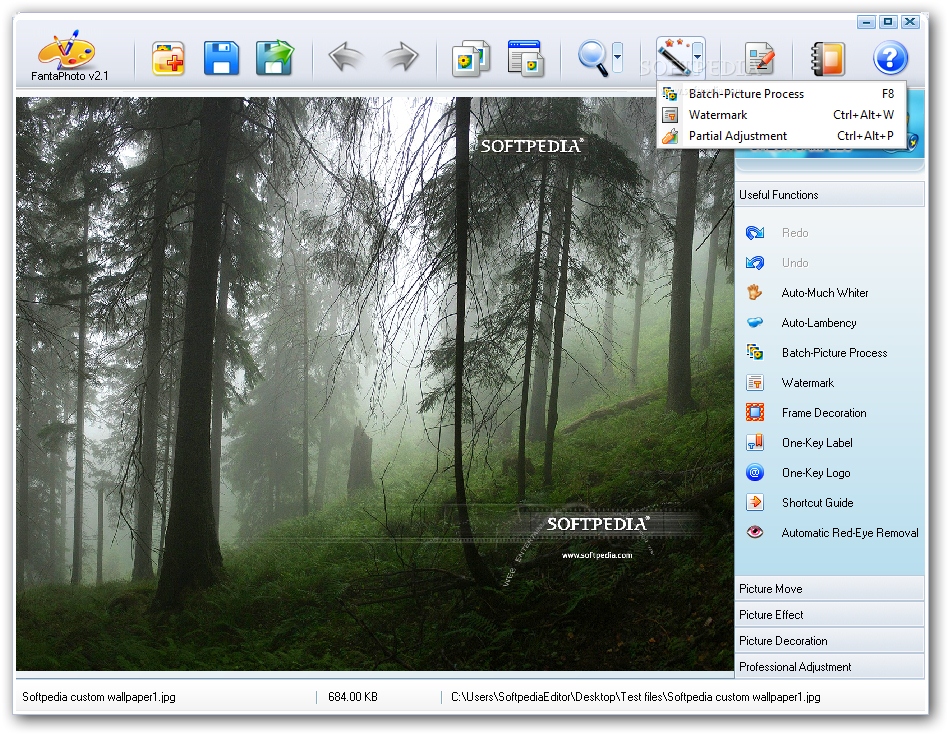The width and height of the screenshot is (949, 735).
Task: Click the C:\Users\SoftpediaEditor file path in status bar
Action: click(x=635, y=697)
